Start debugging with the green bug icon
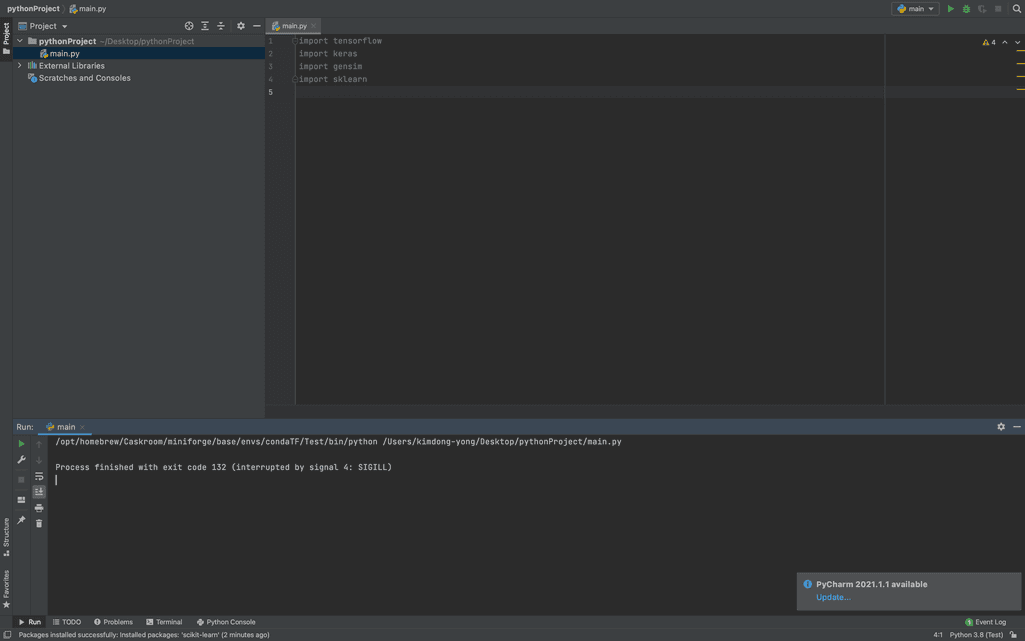1025x641 pixels. click(x=966, y=8)
